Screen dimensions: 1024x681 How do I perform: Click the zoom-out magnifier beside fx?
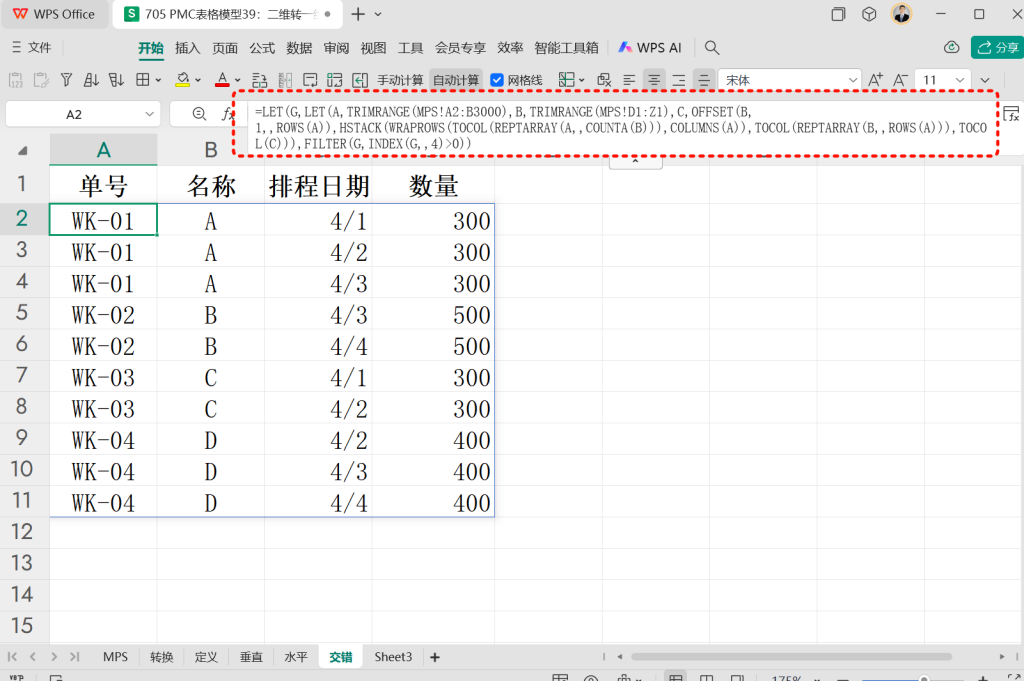click(199, 114)
